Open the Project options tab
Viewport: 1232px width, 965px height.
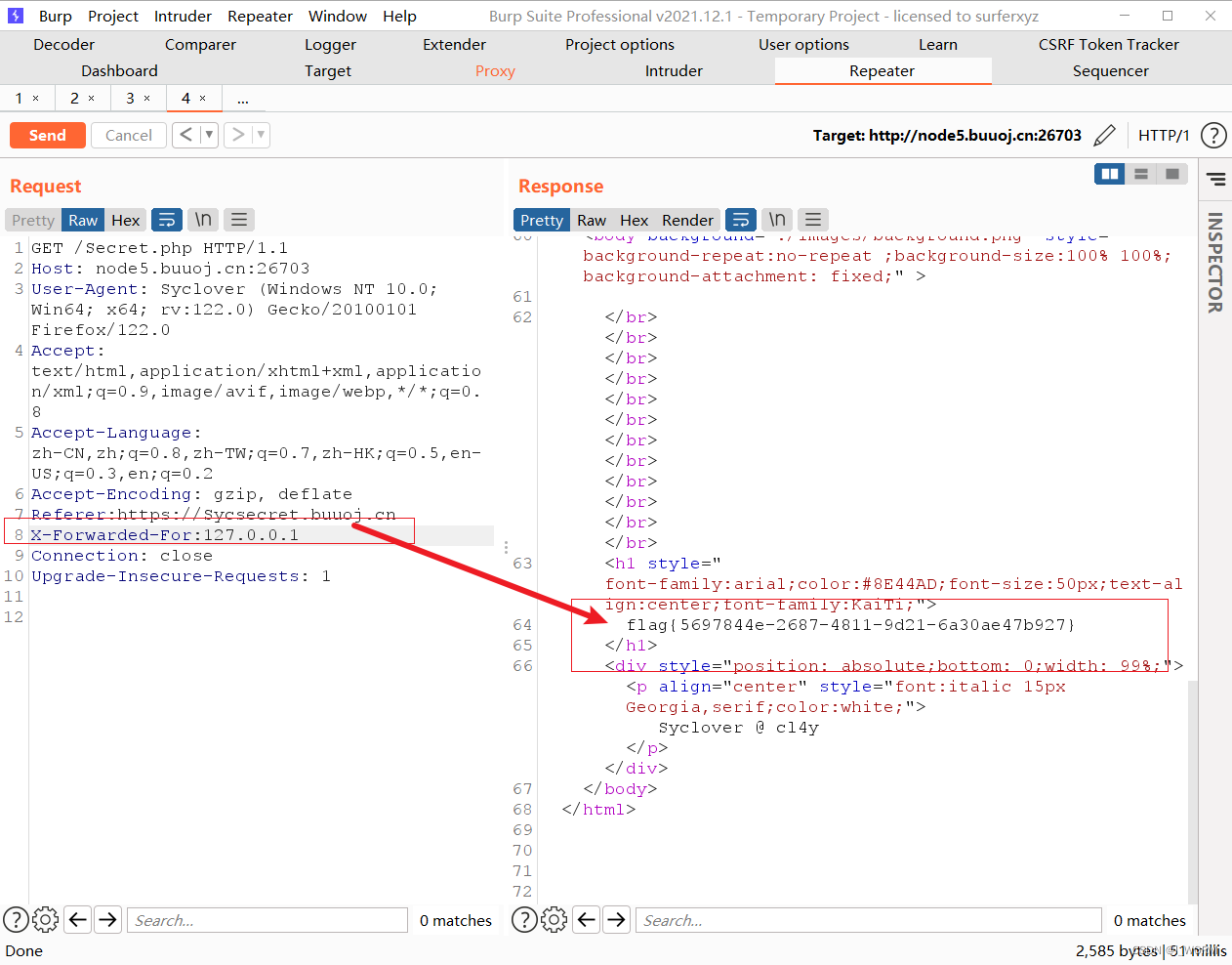(x=620, y=44)
